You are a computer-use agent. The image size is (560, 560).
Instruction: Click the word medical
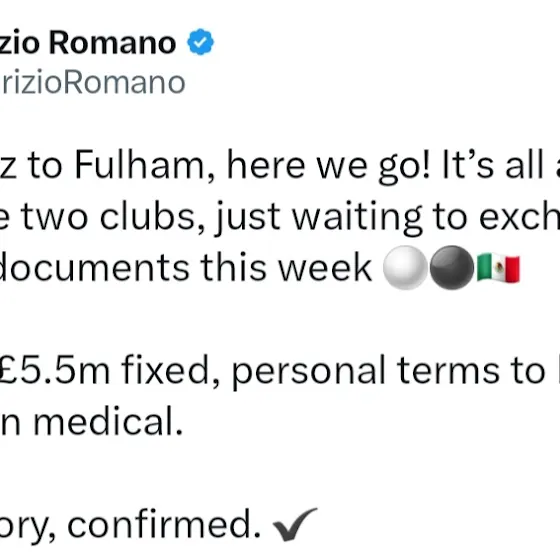[x=108, y=421]
